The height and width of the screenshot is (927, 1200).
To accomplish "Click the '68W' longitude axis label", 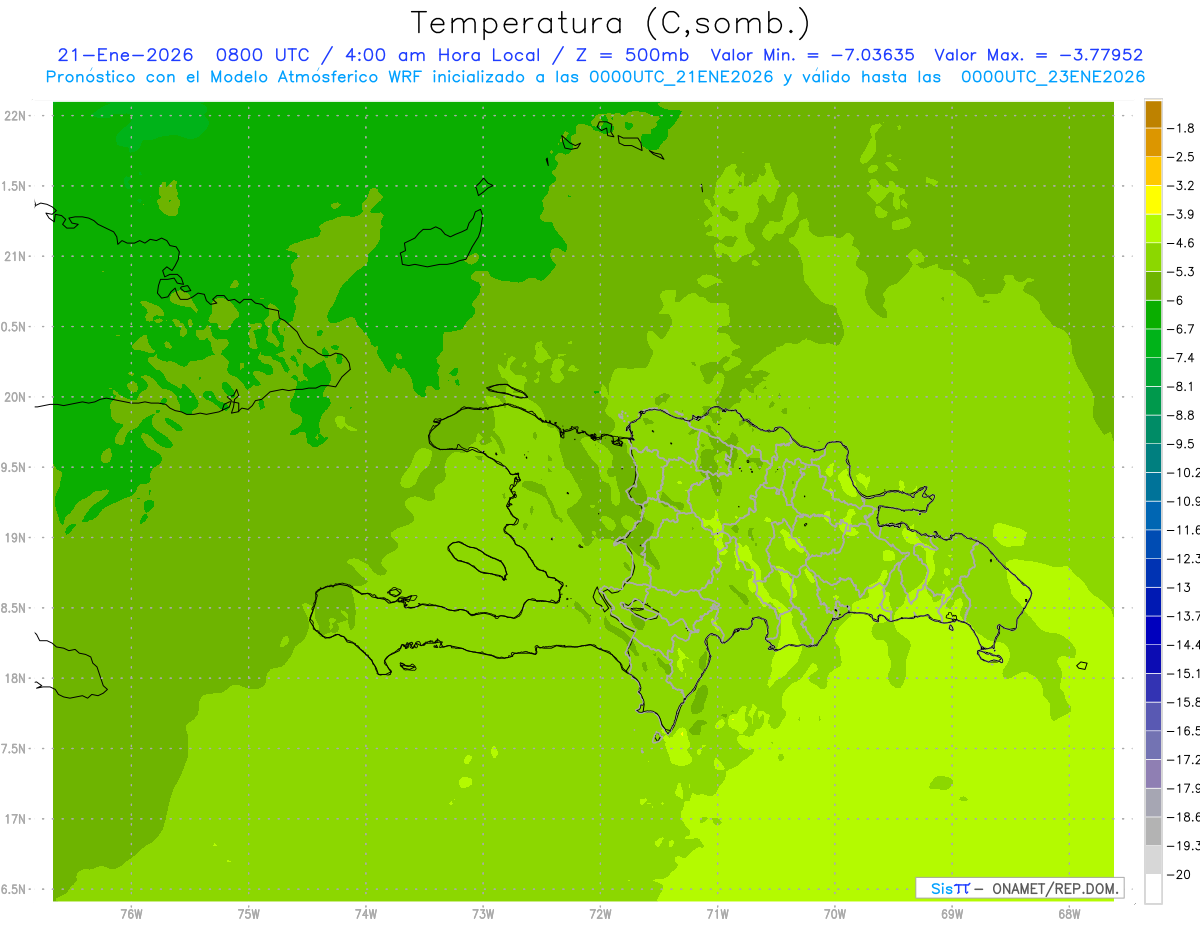I will coord(1069,914).
